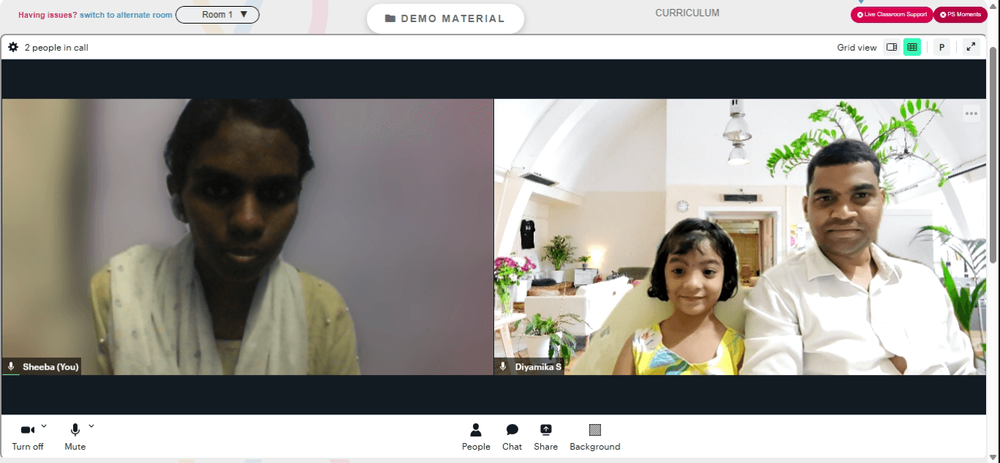Viewport: 1000px width, 463px height.
Task: Open the Room 1 dropdown
Action: click(217, 15)
